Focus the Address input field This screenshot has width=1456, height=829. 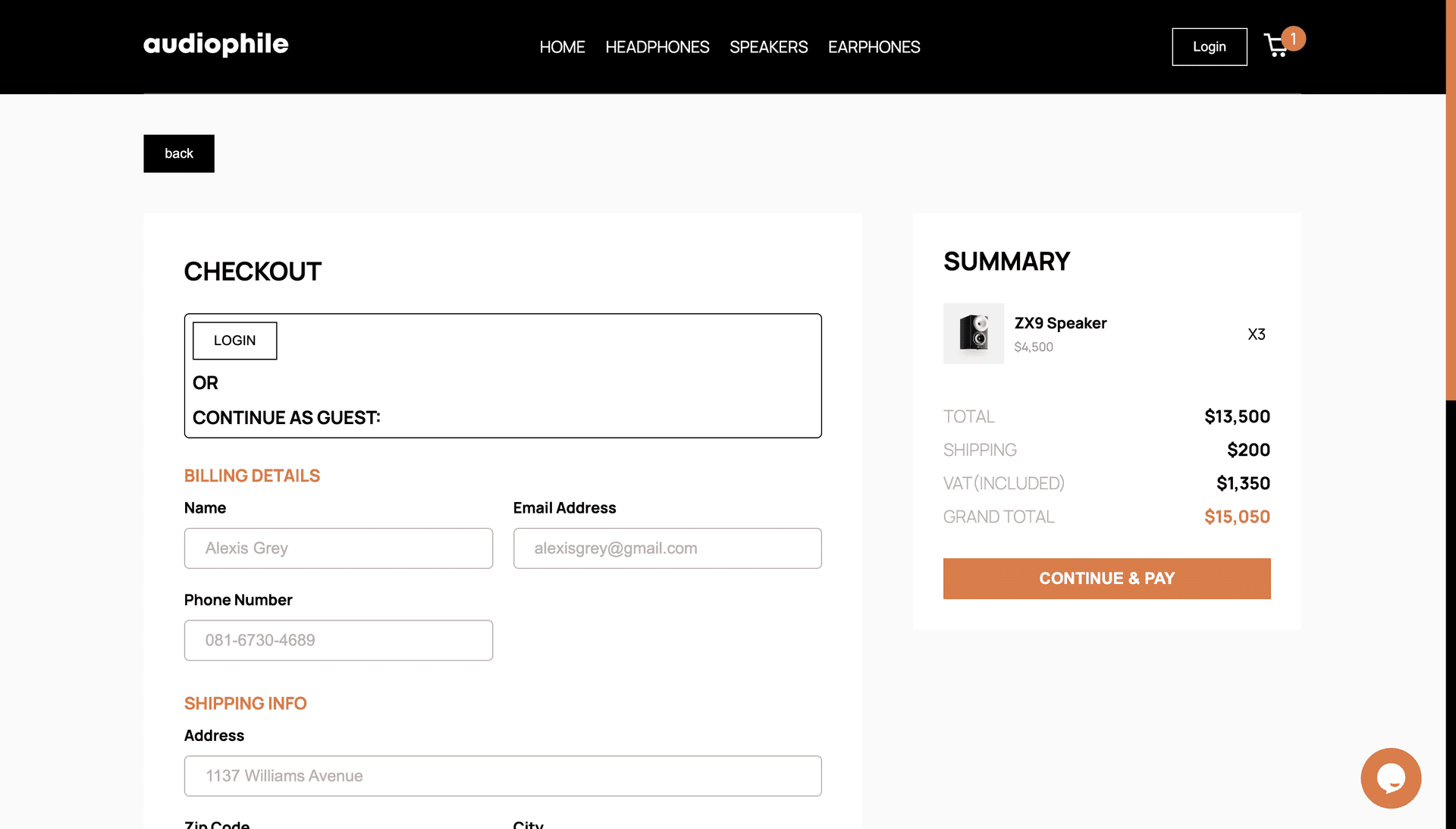[x=503, y=776]
